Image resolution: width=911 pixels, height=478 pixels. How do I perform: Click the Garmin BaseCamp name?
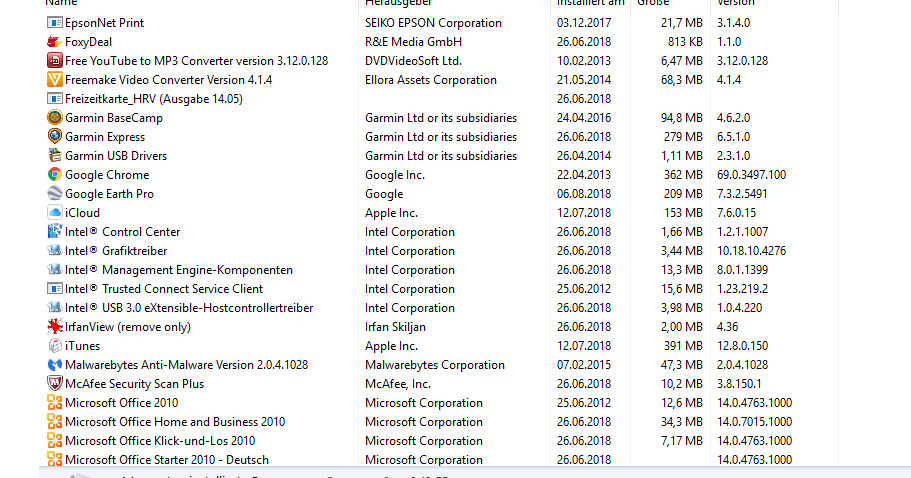pos(114,117)
